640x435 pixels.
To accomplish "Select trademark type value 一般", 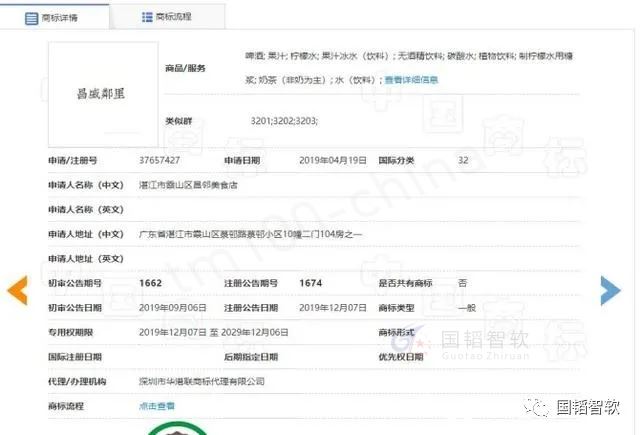I will click(467, 308).
